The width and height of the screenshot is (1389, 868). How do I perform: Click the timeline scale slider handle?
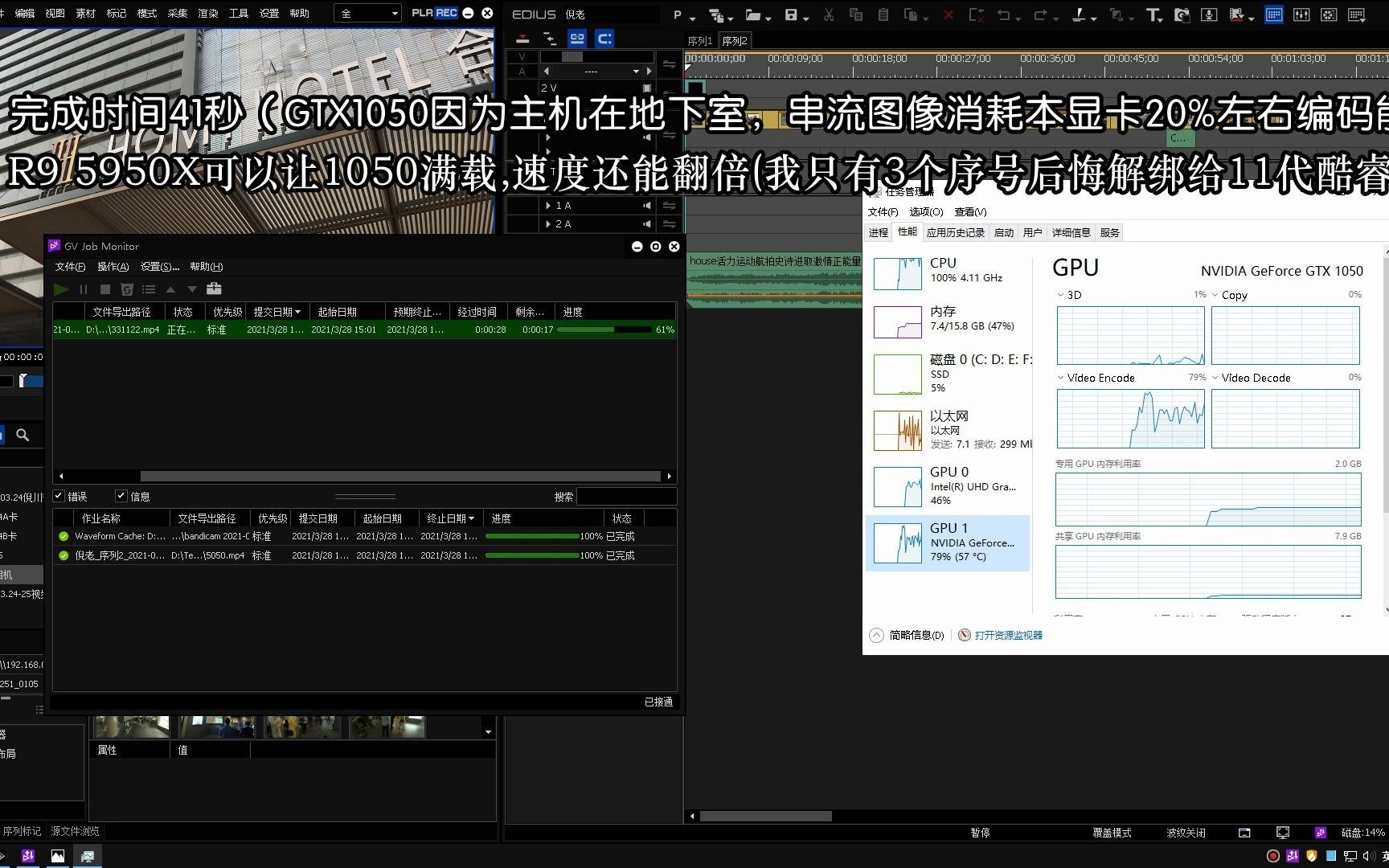click(572, 57)
